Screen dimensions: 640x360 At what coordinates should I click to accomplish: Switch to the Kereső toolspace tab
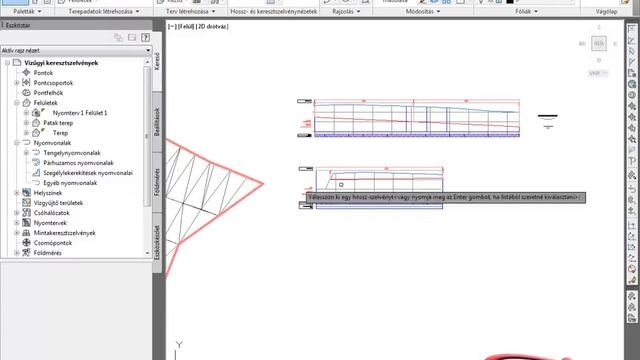(x=157, y=61)
